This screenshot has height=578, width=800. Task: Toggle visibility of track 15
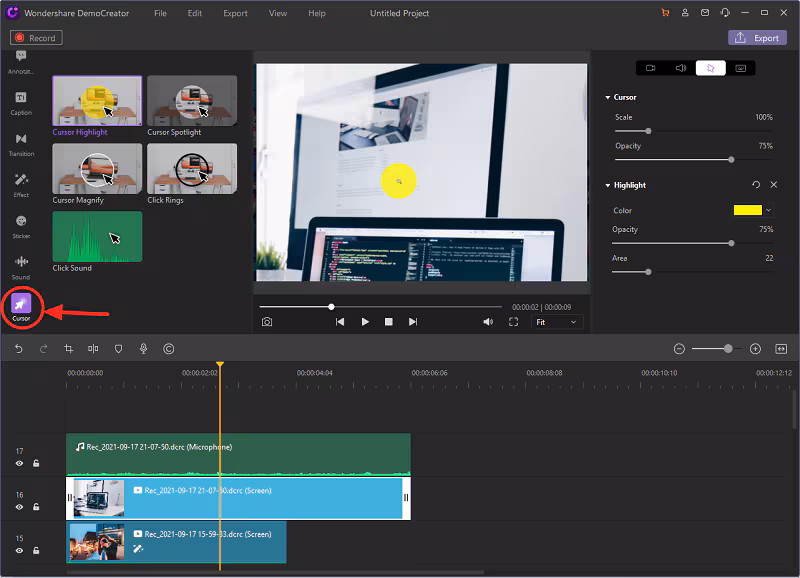pos(19,551)
